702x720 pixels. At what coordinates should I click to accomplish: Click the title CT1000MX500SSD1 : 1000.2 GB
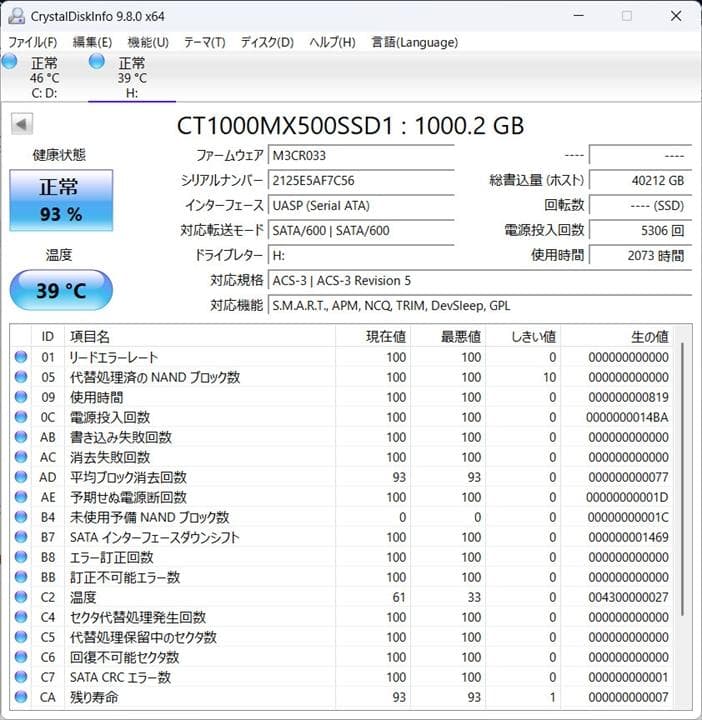tap(350, 125)
